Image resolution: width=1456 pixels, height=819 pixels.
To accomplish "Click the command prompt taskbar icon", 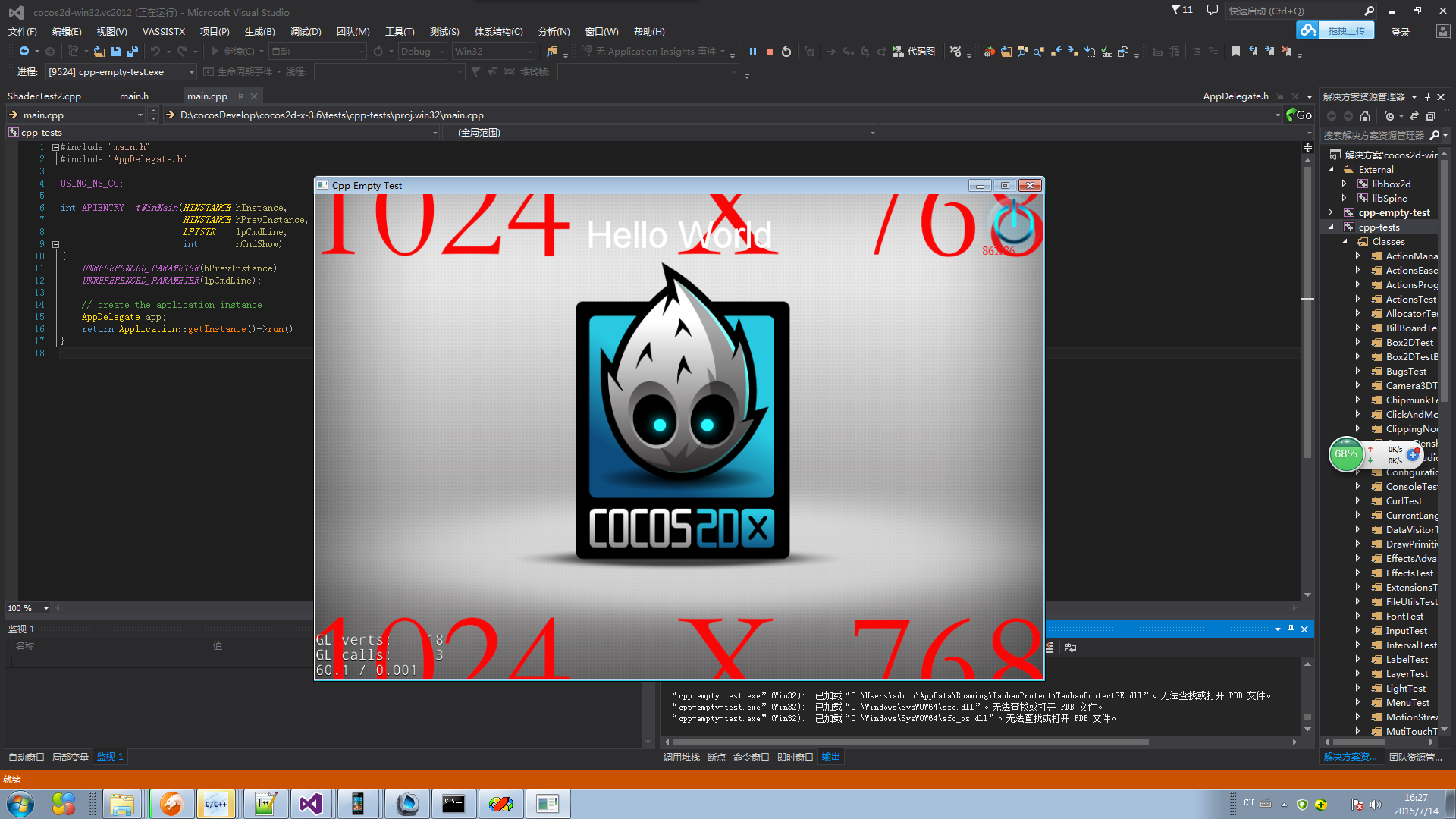I will coord(453,804).
